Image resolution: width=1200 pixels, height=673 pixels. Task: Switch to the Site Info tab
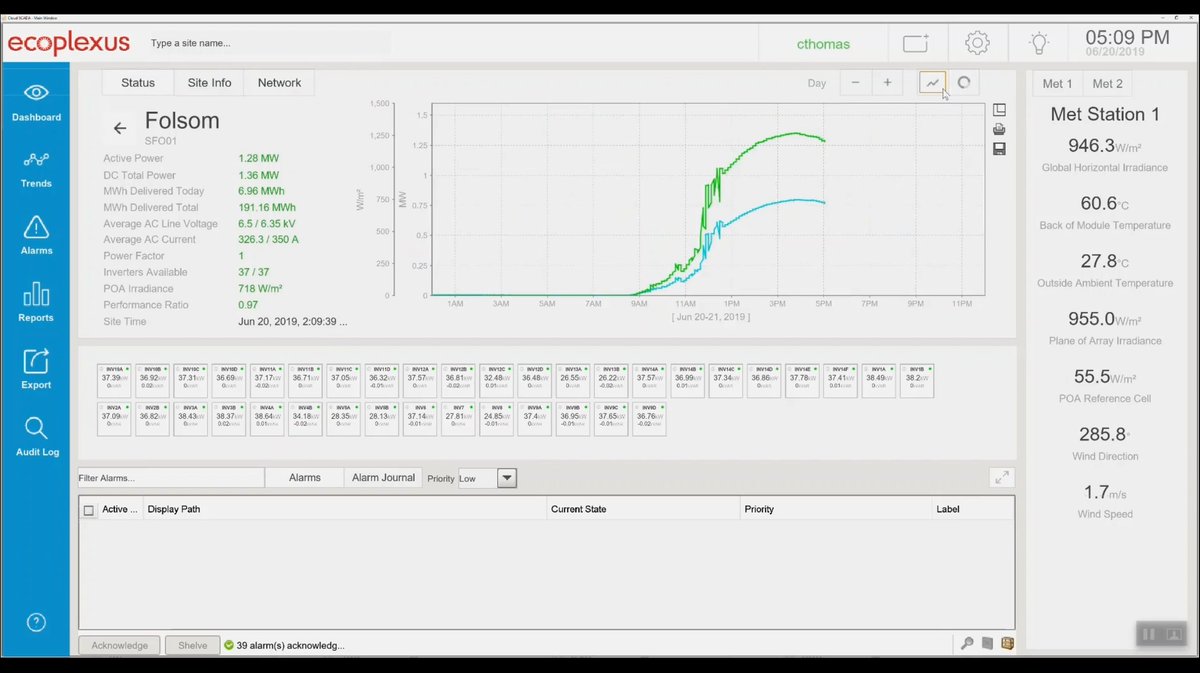coord(209,83)
